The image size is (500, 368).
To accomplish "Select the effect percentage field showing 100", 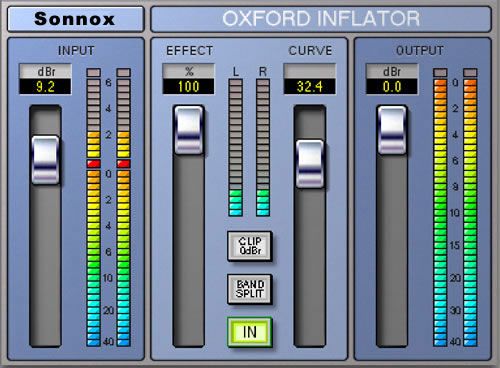I will pyautogui.click(x=189, y=87).
